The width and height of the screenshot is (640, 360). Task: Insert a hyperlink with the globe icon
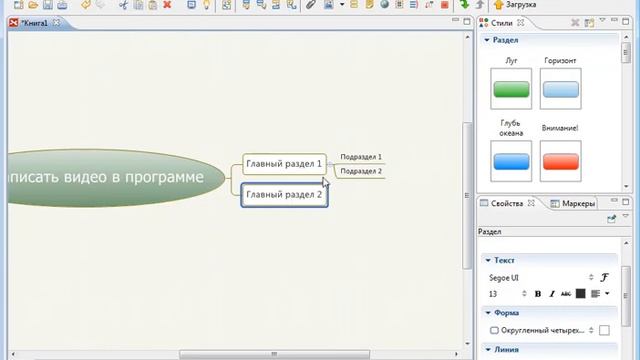tap(384, 5)
